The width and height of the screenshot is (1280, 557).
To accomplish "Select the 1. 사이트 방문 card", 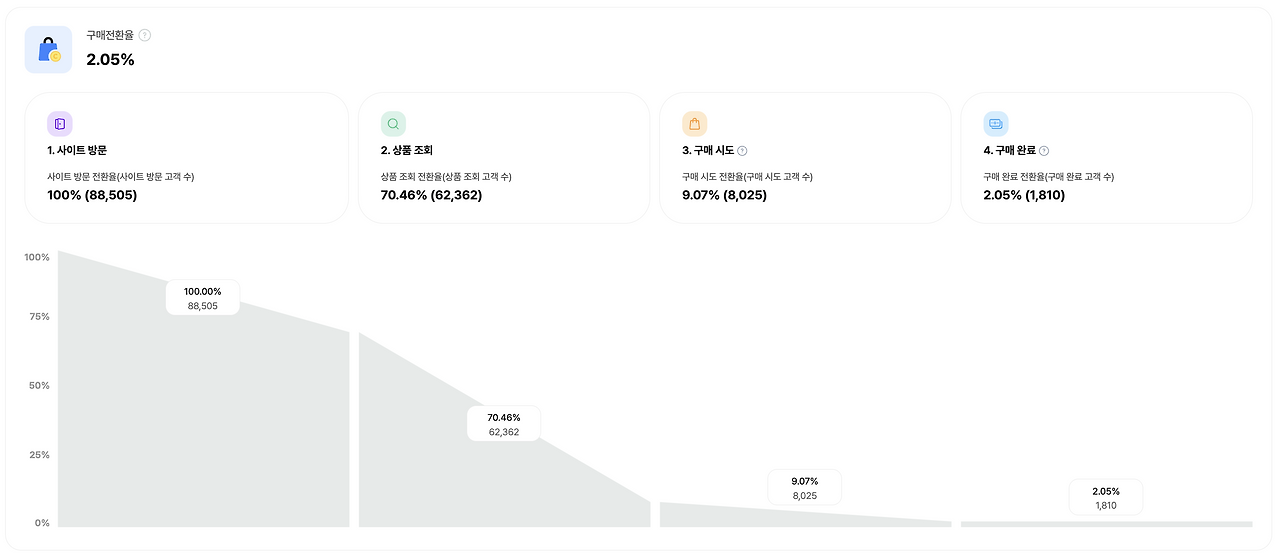I will pyautogui.click(x=187, y=158).
